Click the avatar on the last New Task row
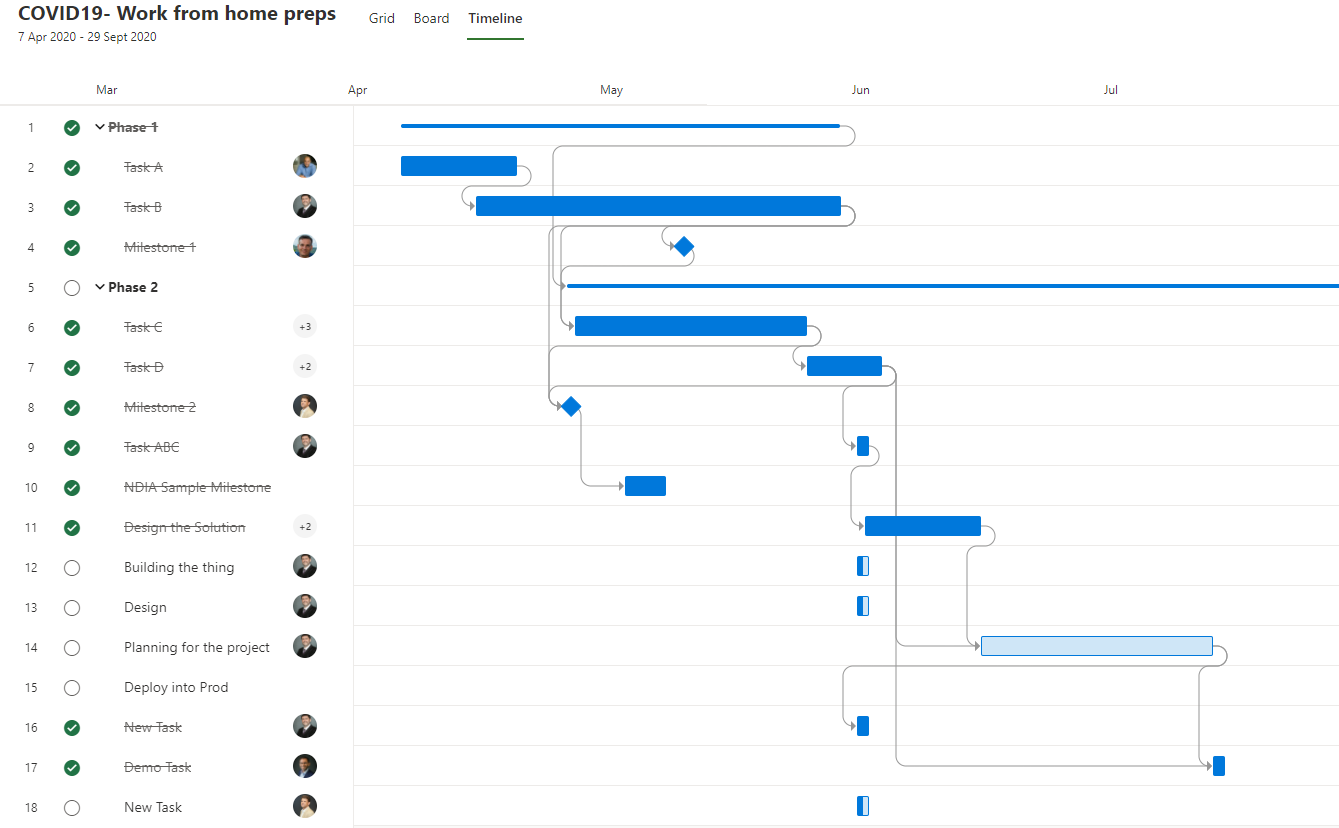 pos(305,807)
